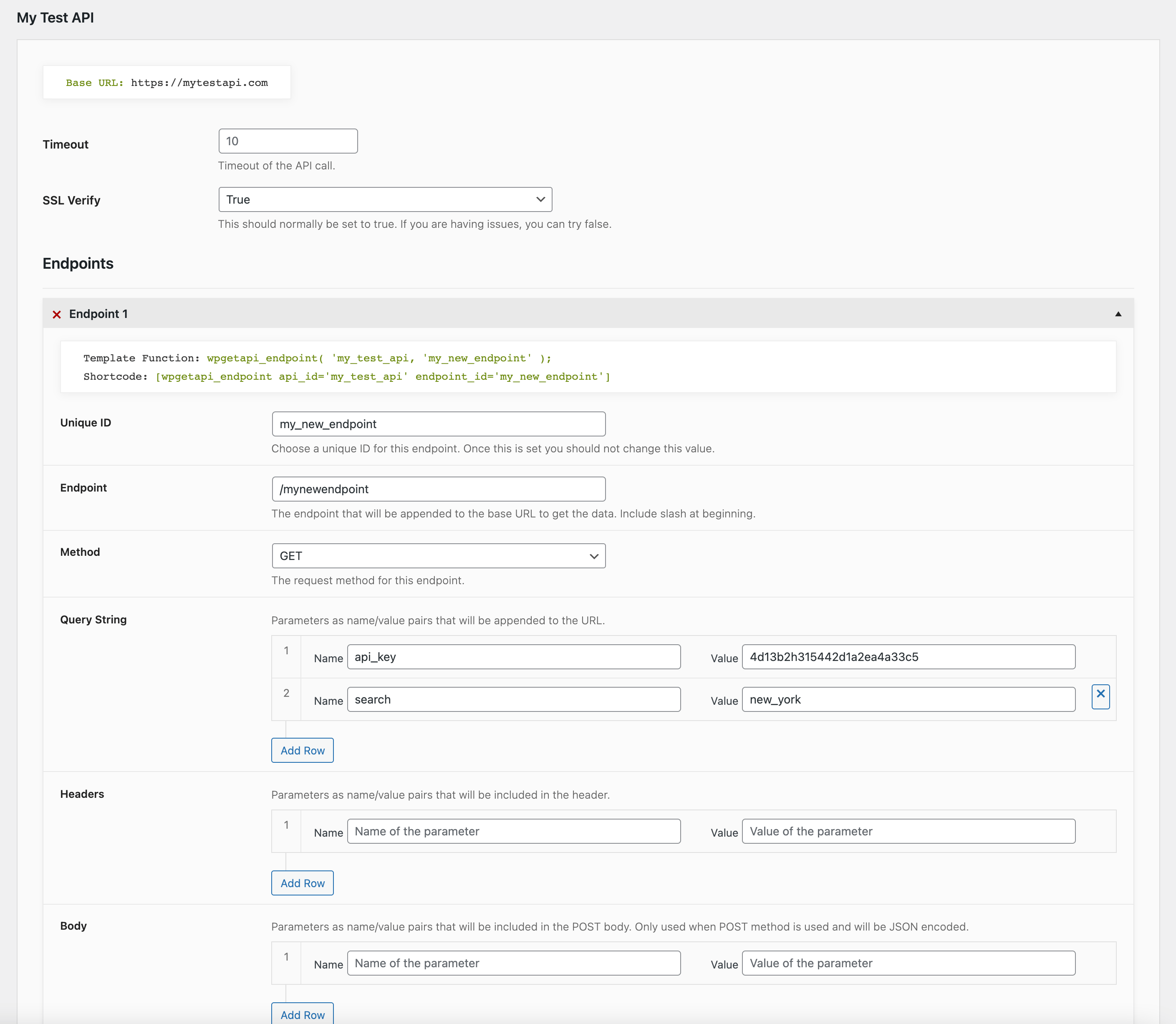Click the Endpoints section heading
This screenshot has height=1024, width=1176.
click(78, 263)
